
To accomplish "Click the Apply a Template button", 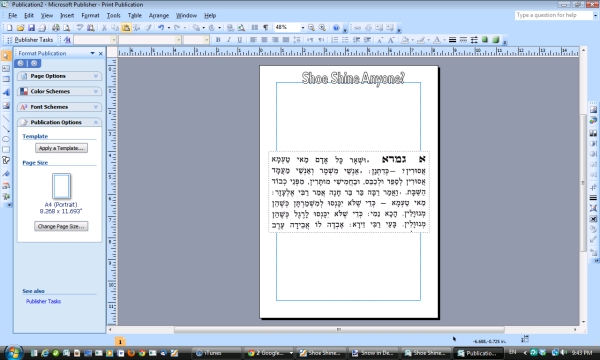I will [61, 148].
